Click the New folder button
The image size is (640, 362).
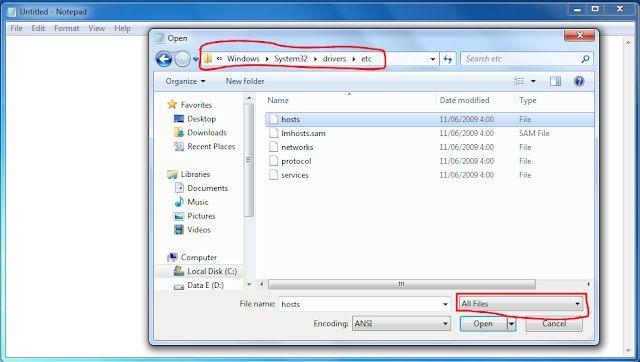245,81
